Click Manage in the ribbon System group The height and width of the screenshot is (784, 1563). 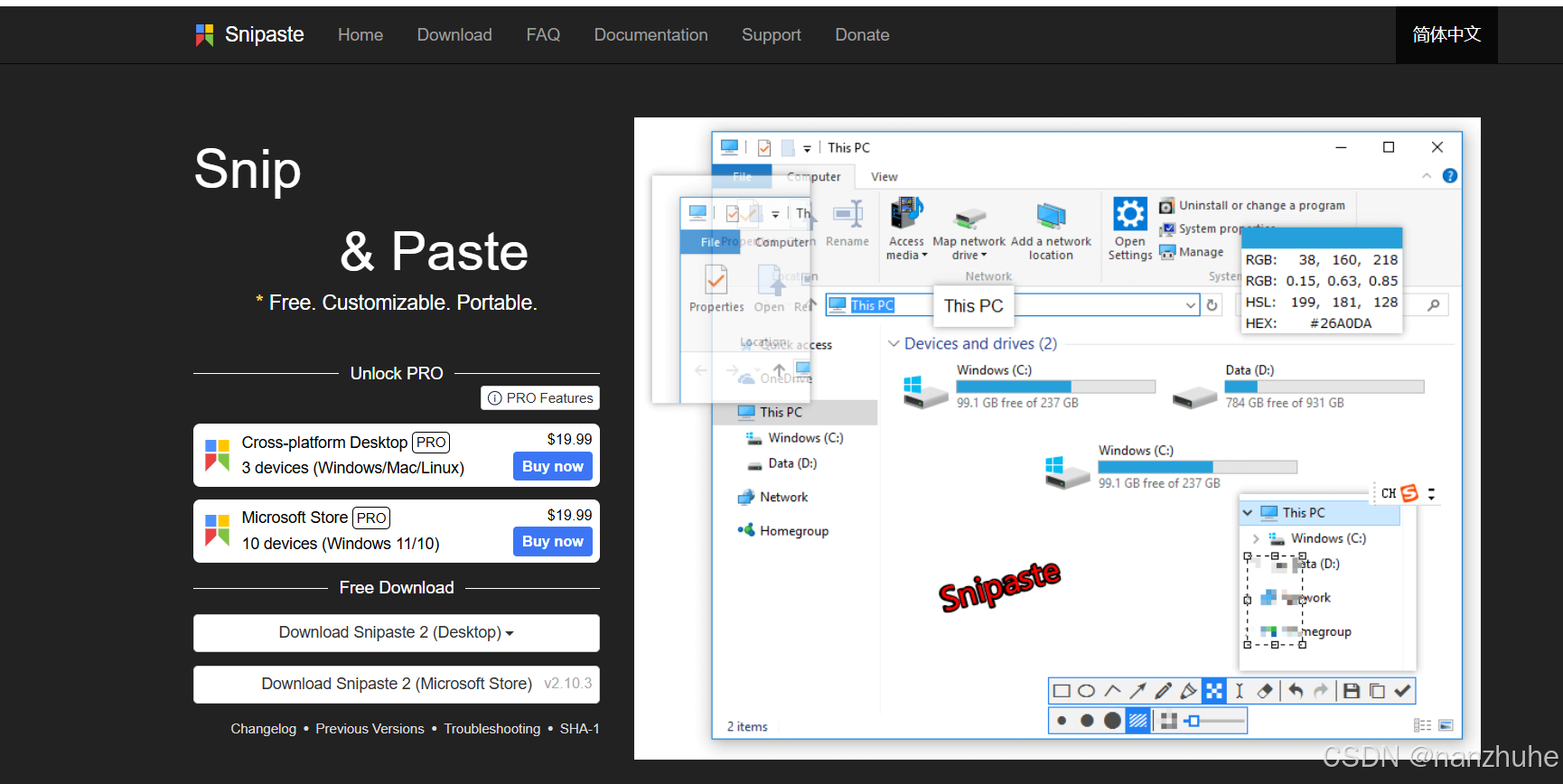point(1192,252)
